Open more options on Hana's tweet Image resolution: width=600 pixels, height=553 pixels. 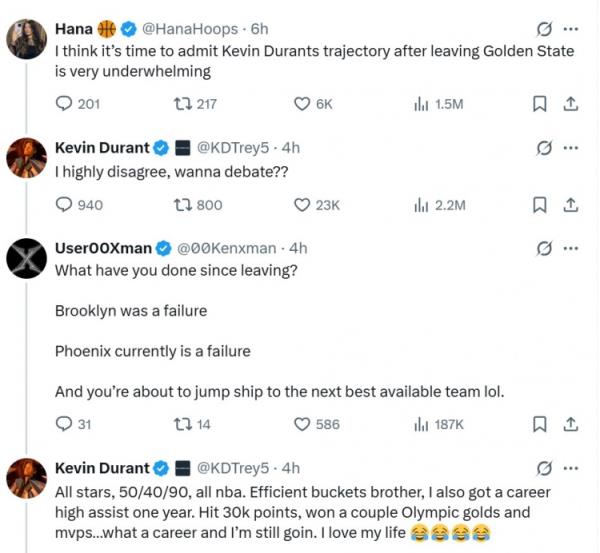coord(571,29)
